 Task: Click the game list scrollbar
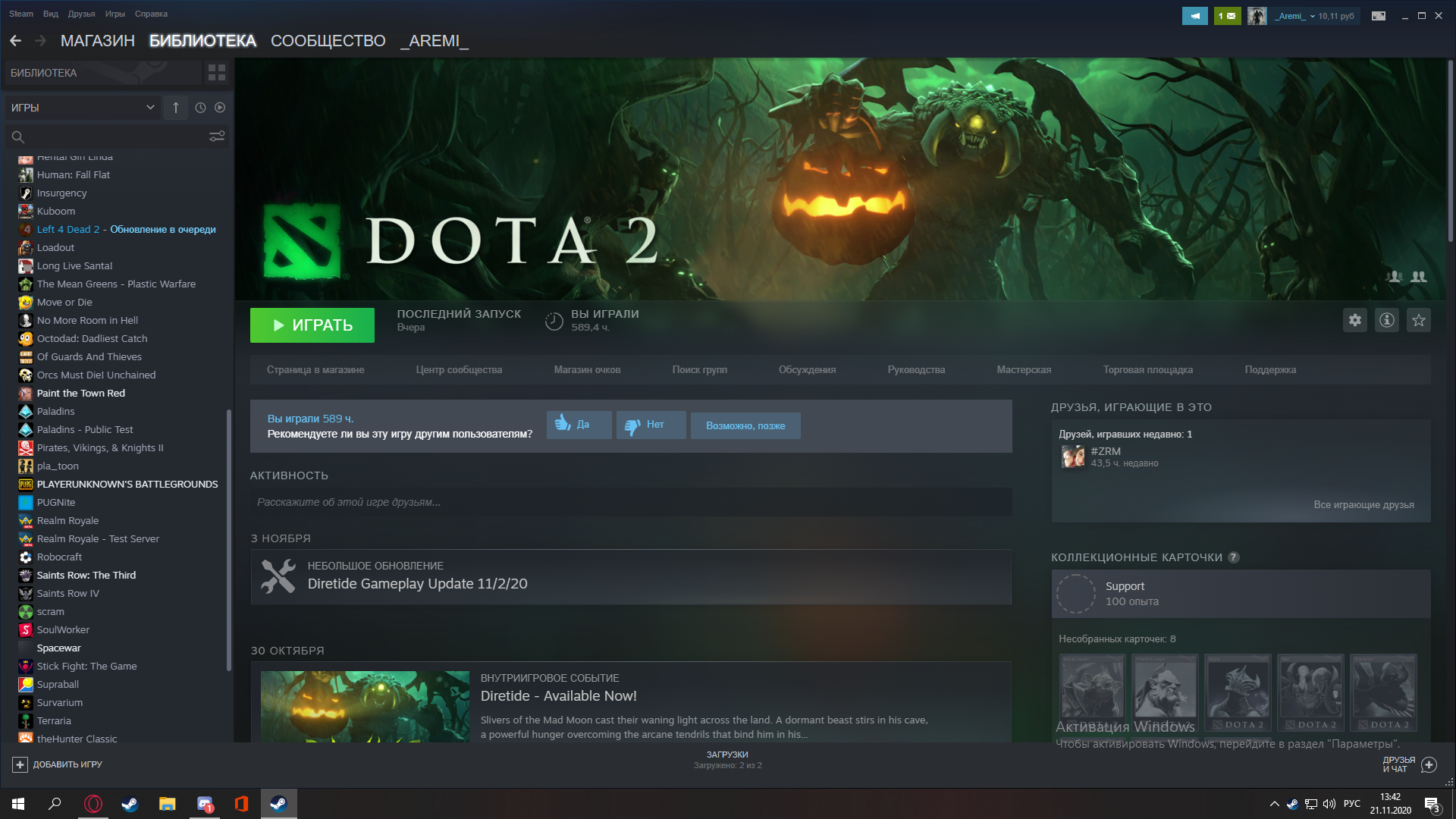click(229, 540)
